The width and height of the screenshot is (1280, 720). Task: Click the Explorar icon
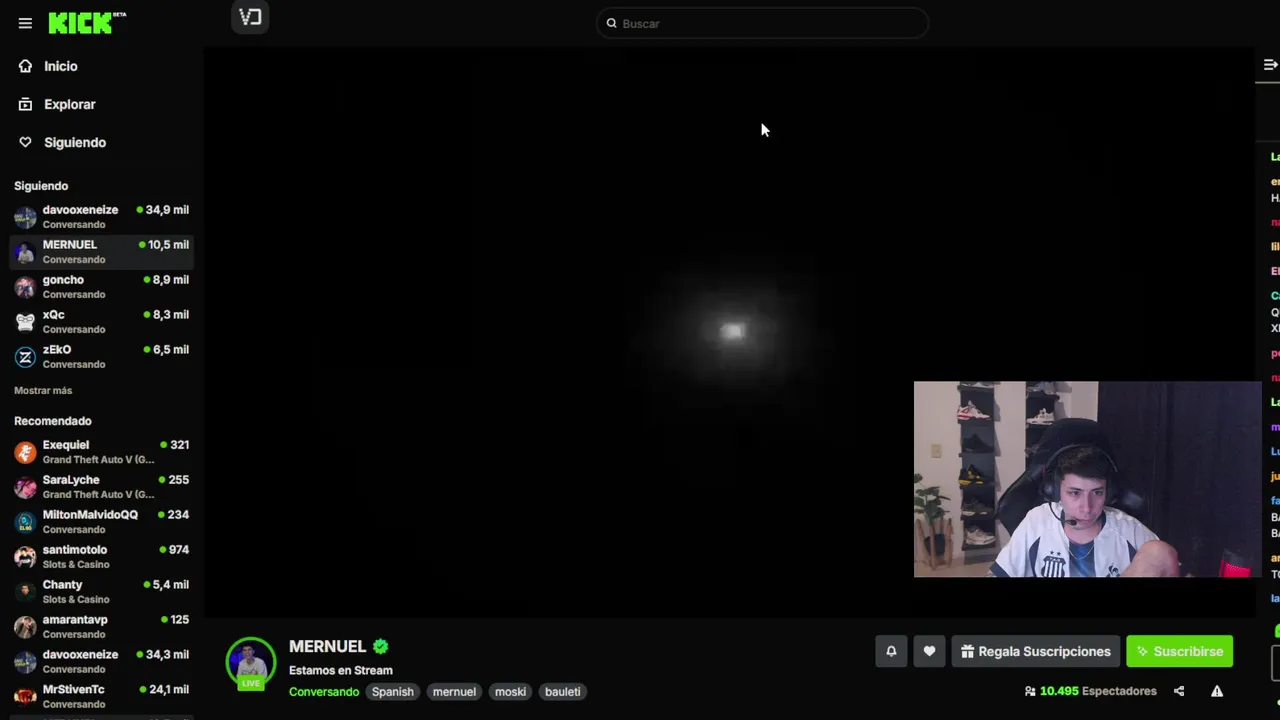tap(25, 104)
